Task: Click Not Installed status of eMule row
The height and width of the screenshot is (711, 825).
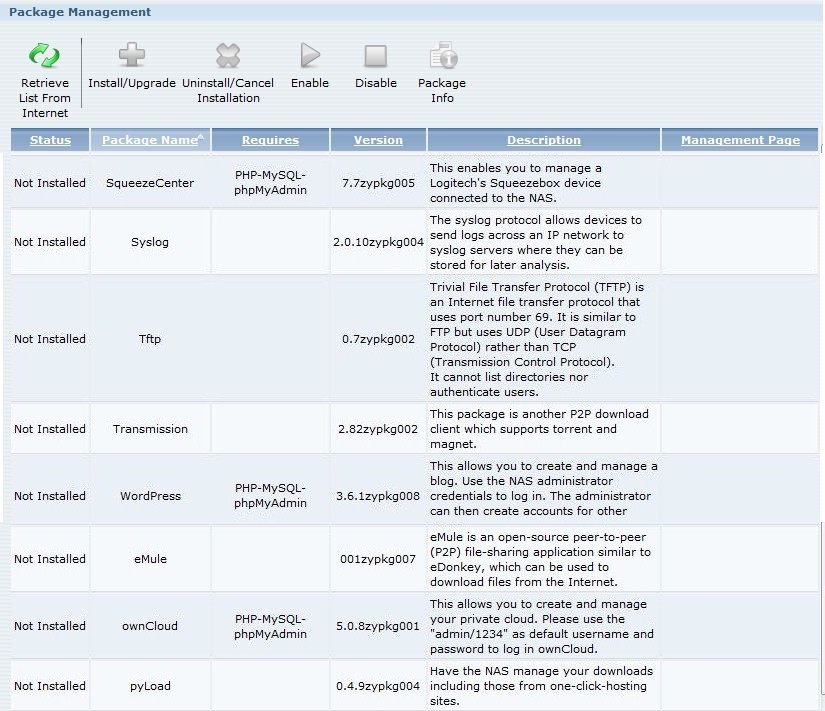Action: point(50,559)
